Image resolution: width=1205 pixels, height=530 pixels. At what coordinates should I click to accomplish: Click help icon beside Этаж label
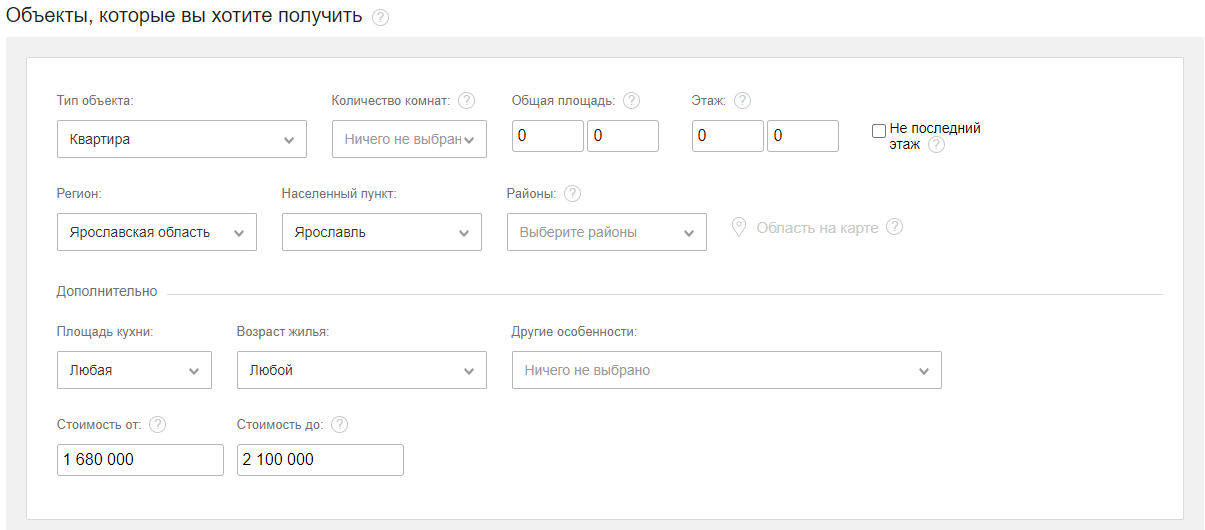742,100
